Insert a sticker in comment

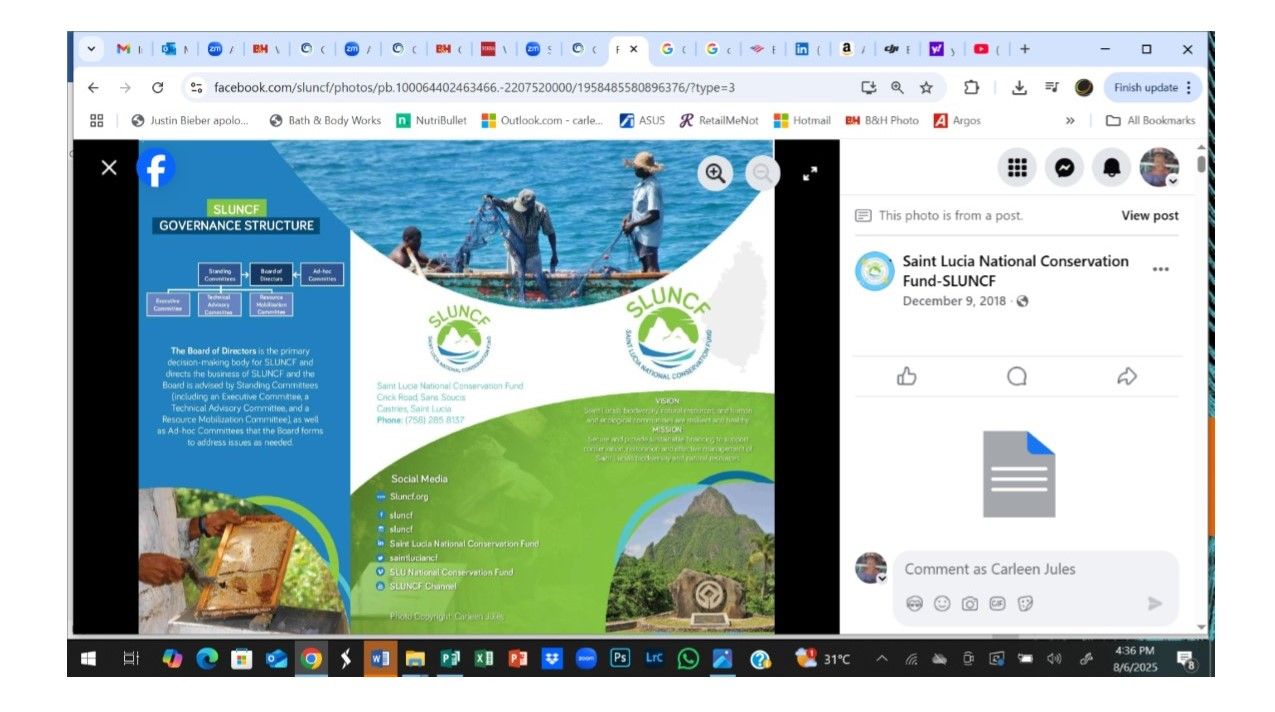click(x=1025, y=603)
